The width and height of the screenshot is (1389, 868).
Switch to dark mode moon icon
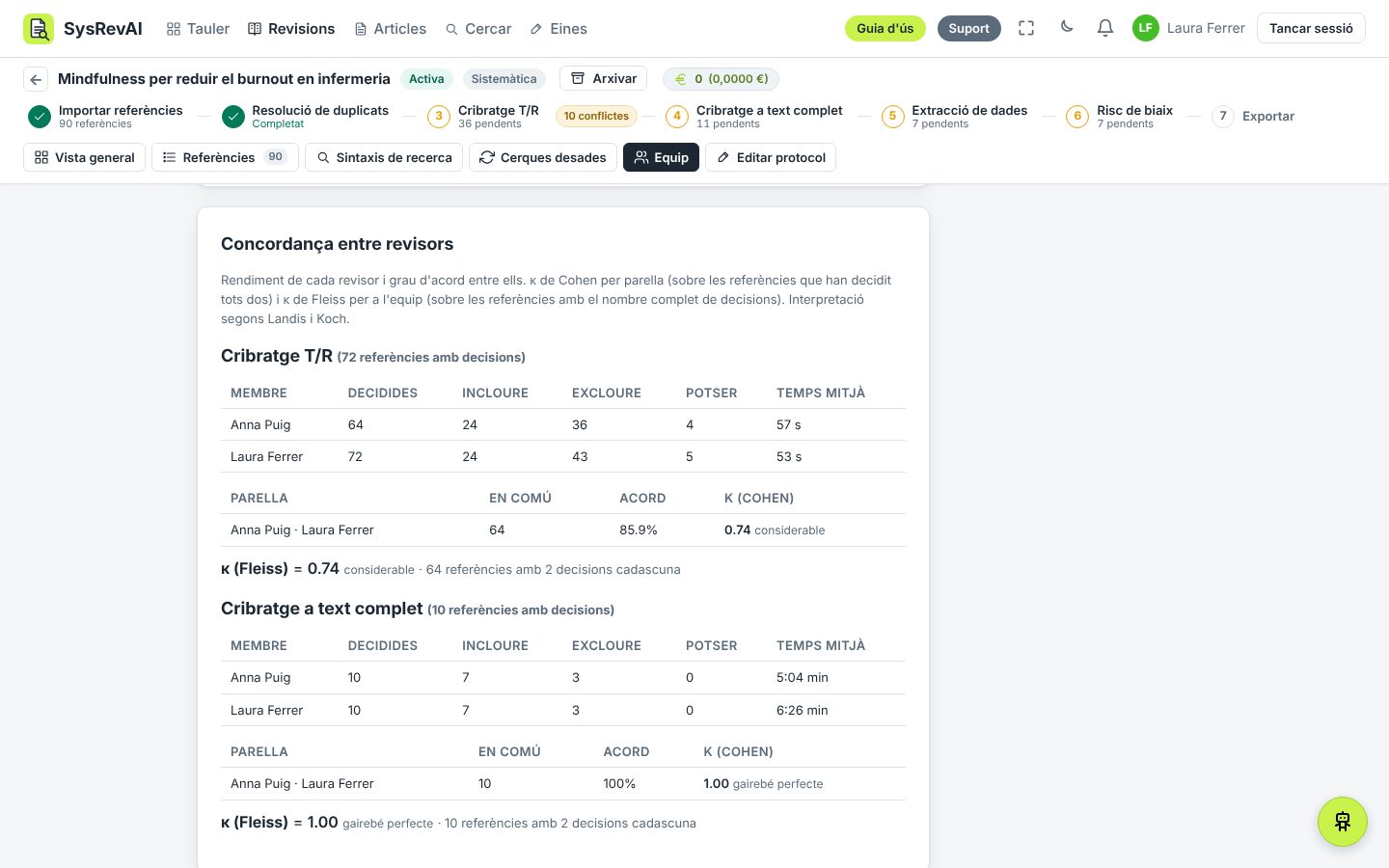pyautogui.click(x=1066, y=28)
